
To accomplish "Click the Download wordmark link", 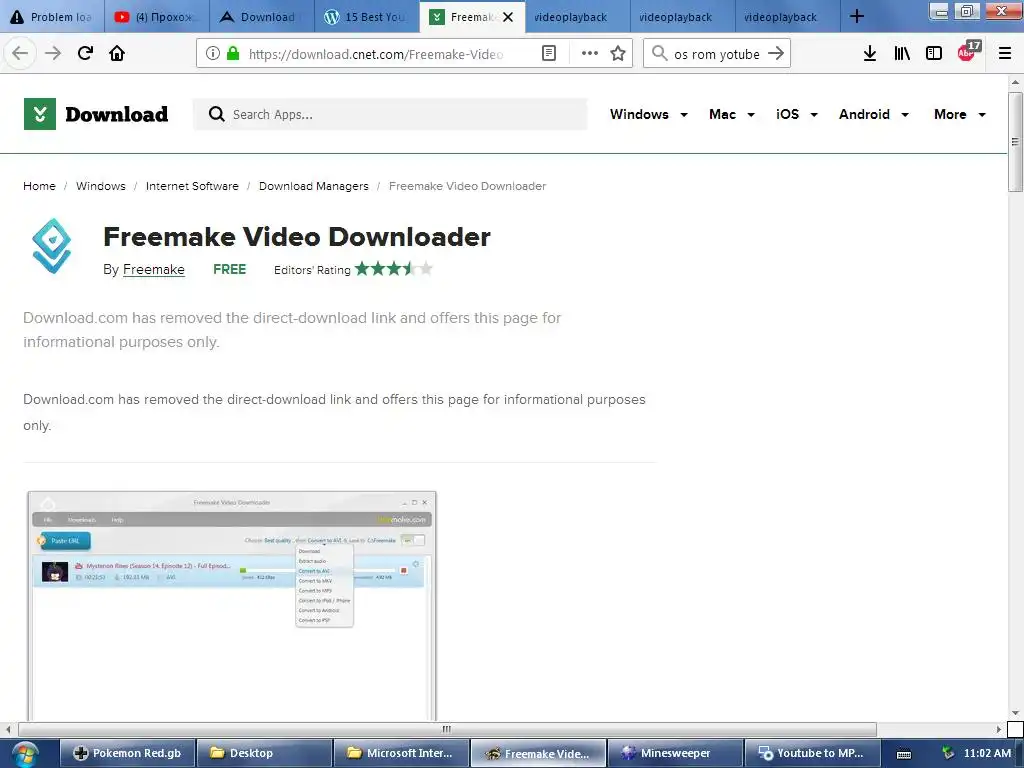I will pyautogui.click(x=116, y=114).
